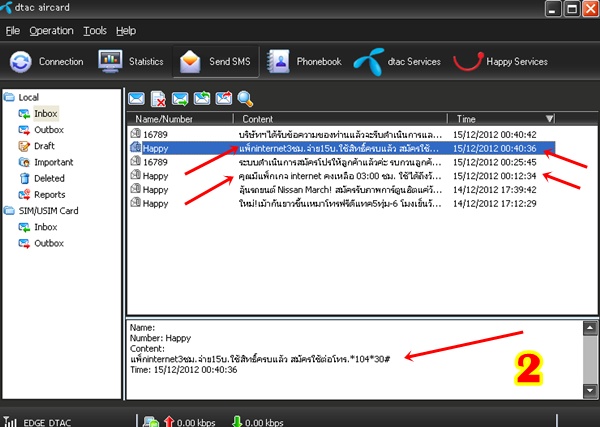Click the Time line in preview pane
600x427 pixels.
pos(183,370)
